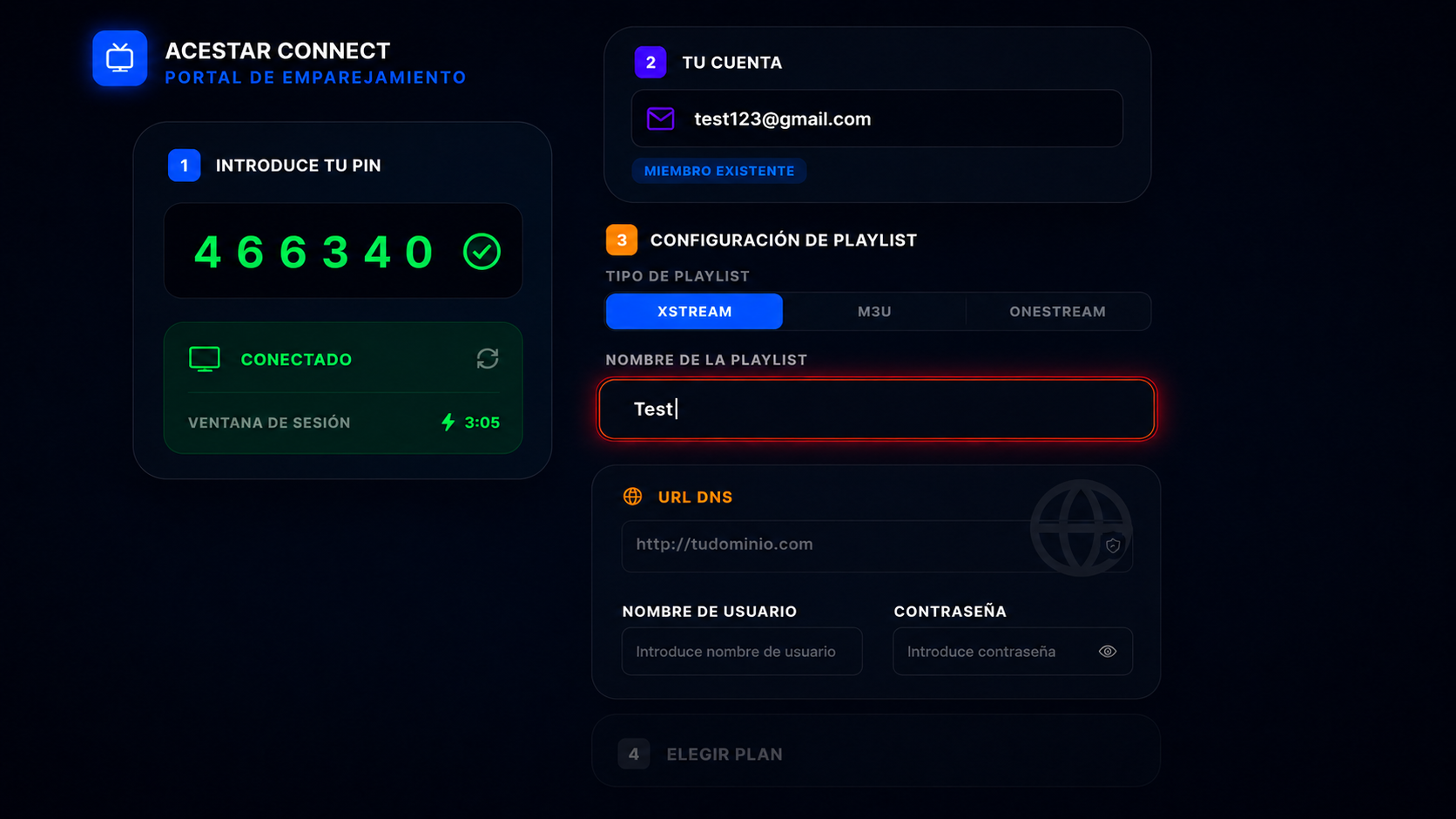Click the lightning bolt session timer icon

[x=448, y=423]
